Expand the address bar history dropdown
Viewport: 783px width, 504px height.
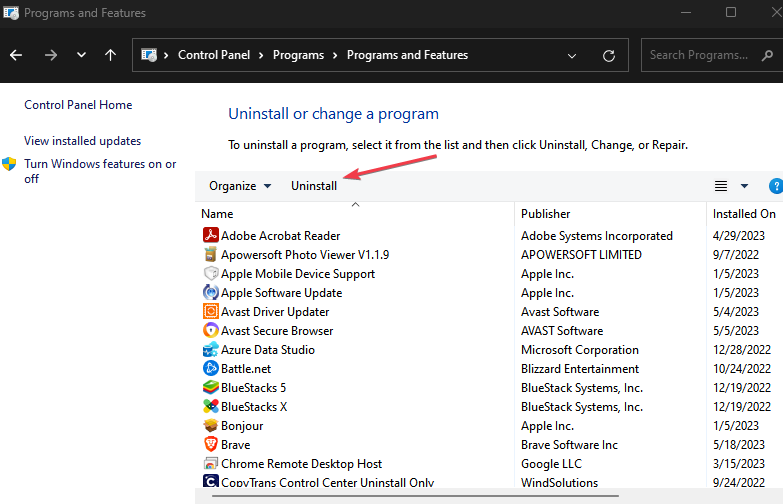(572, 56)
